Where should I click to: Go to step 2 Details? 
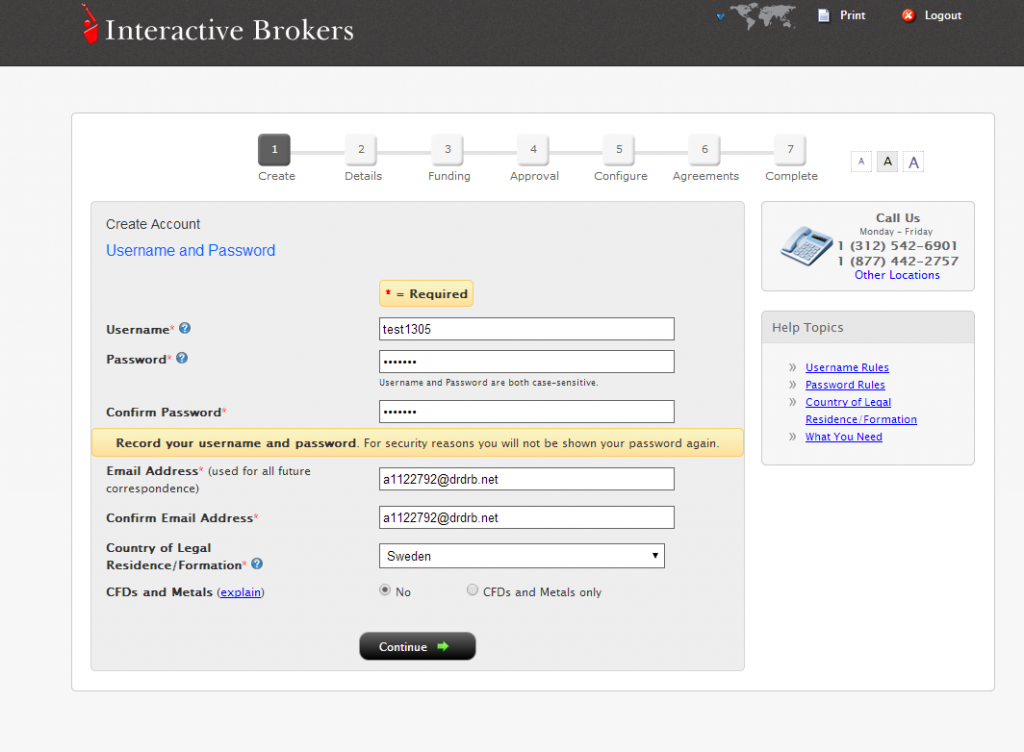click(360, 149)
